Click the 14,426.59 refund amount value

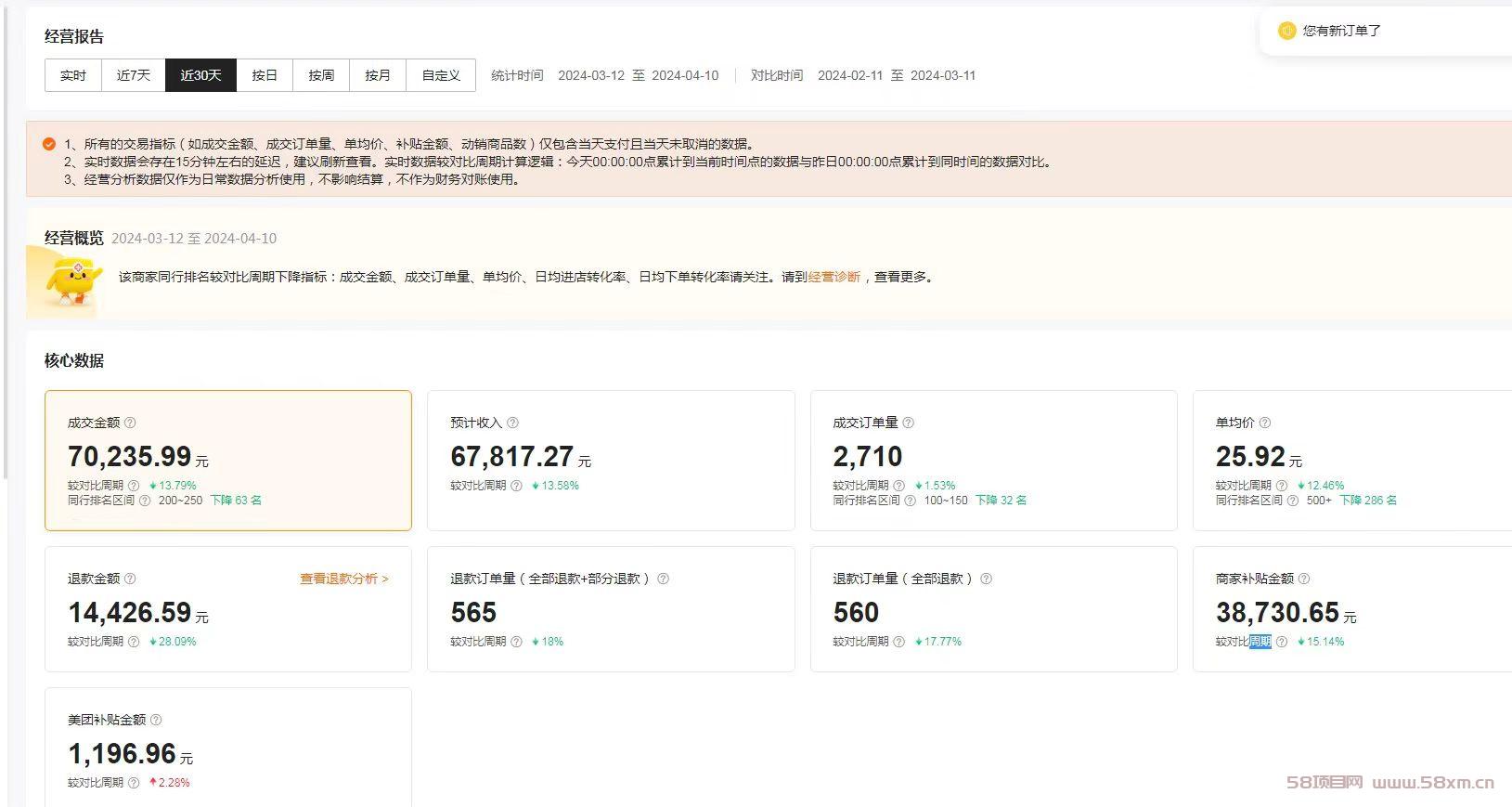coord(130,612)
